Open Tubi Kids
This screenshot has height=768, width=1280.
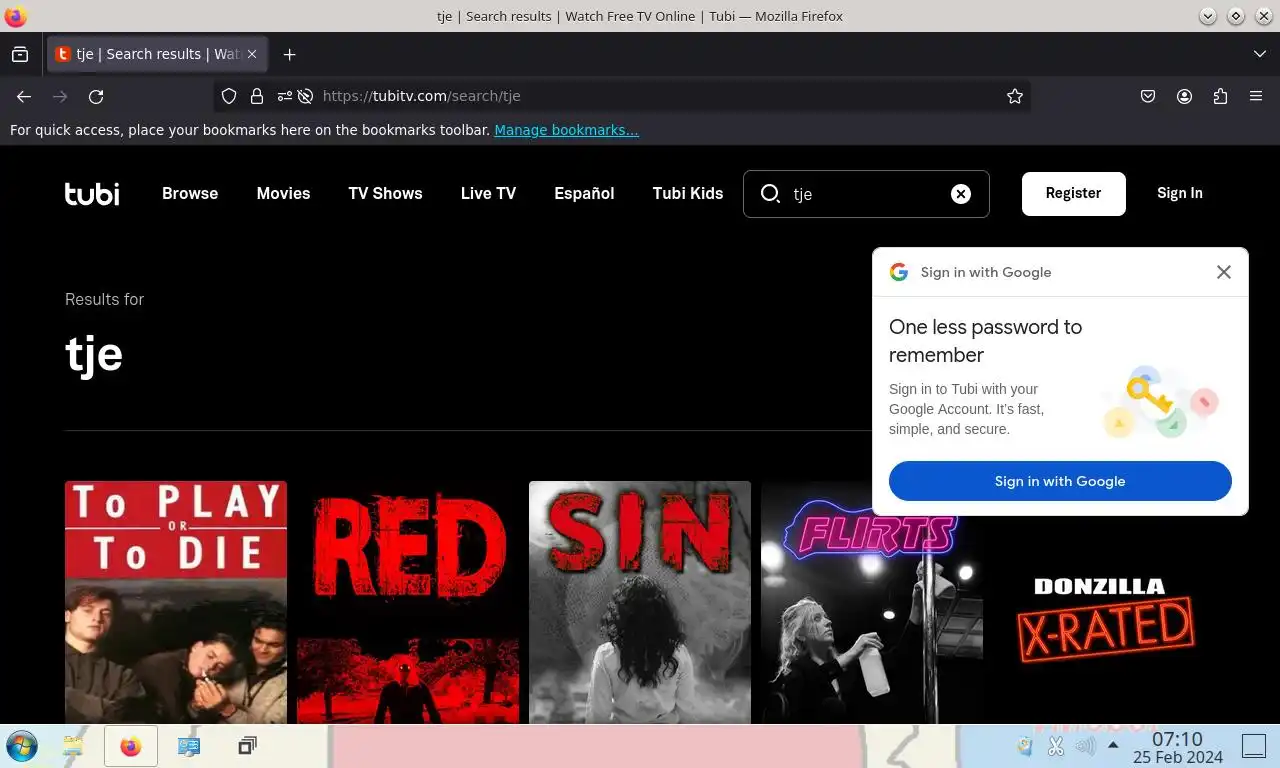(687, 194)
